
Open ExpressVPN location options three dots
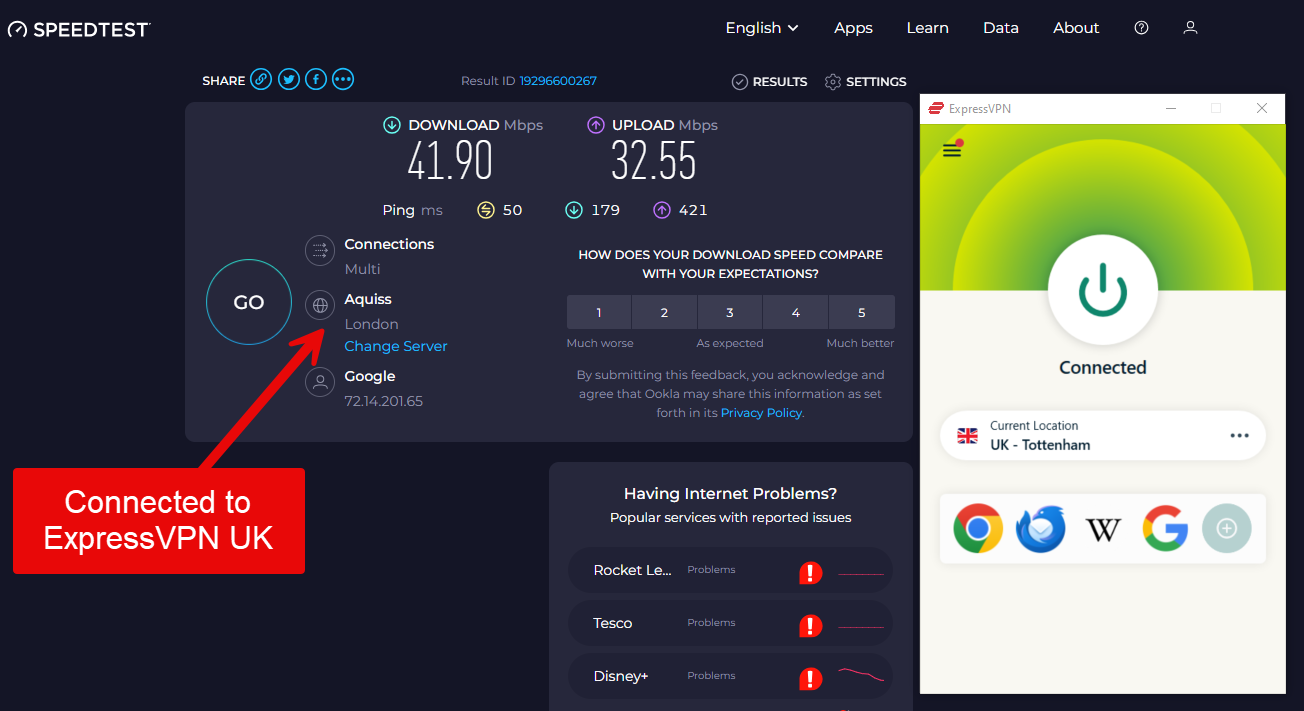[1240, 436]
